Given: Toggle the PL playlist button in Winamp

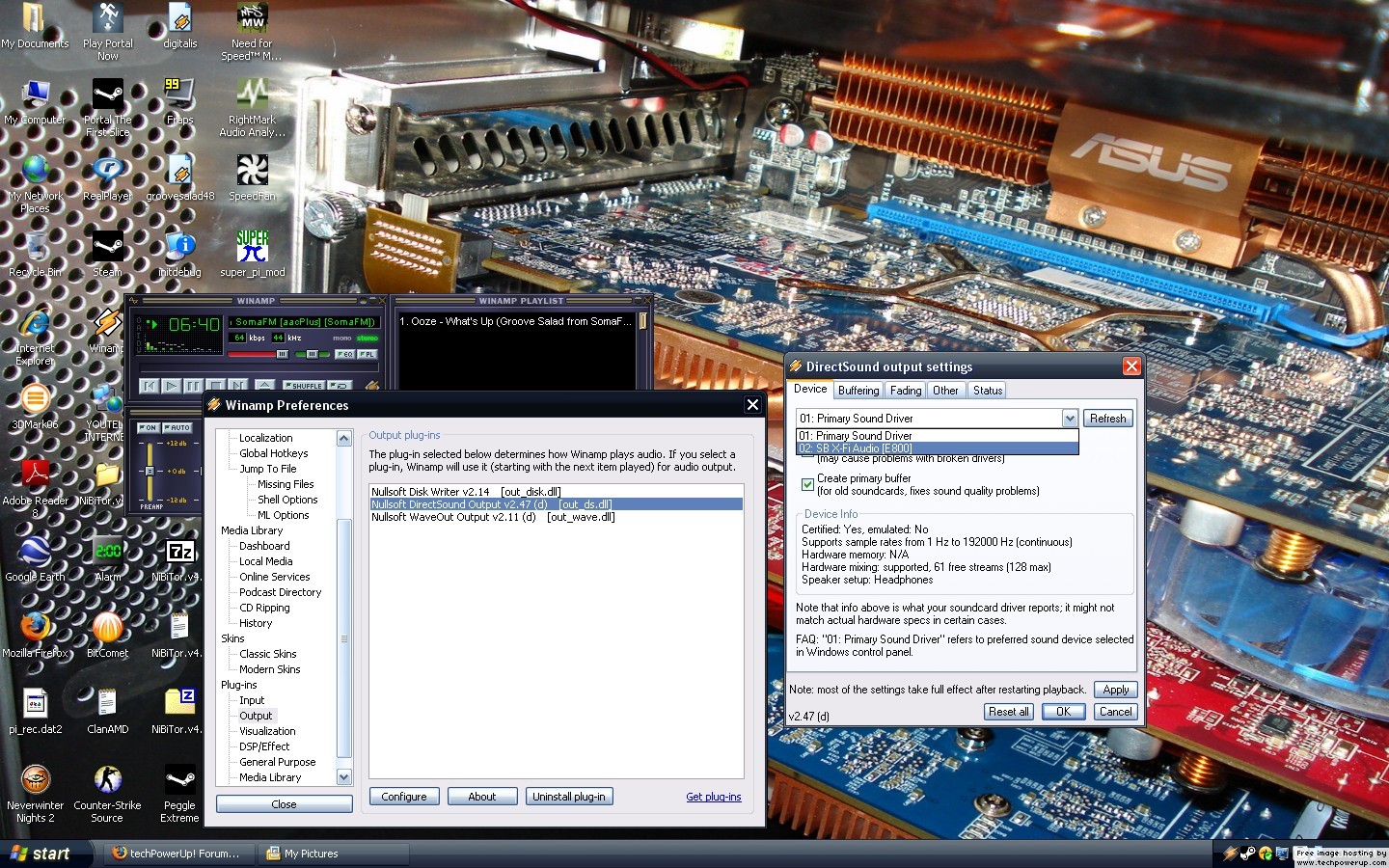Looking at the screenshot, I should [368, 354].
